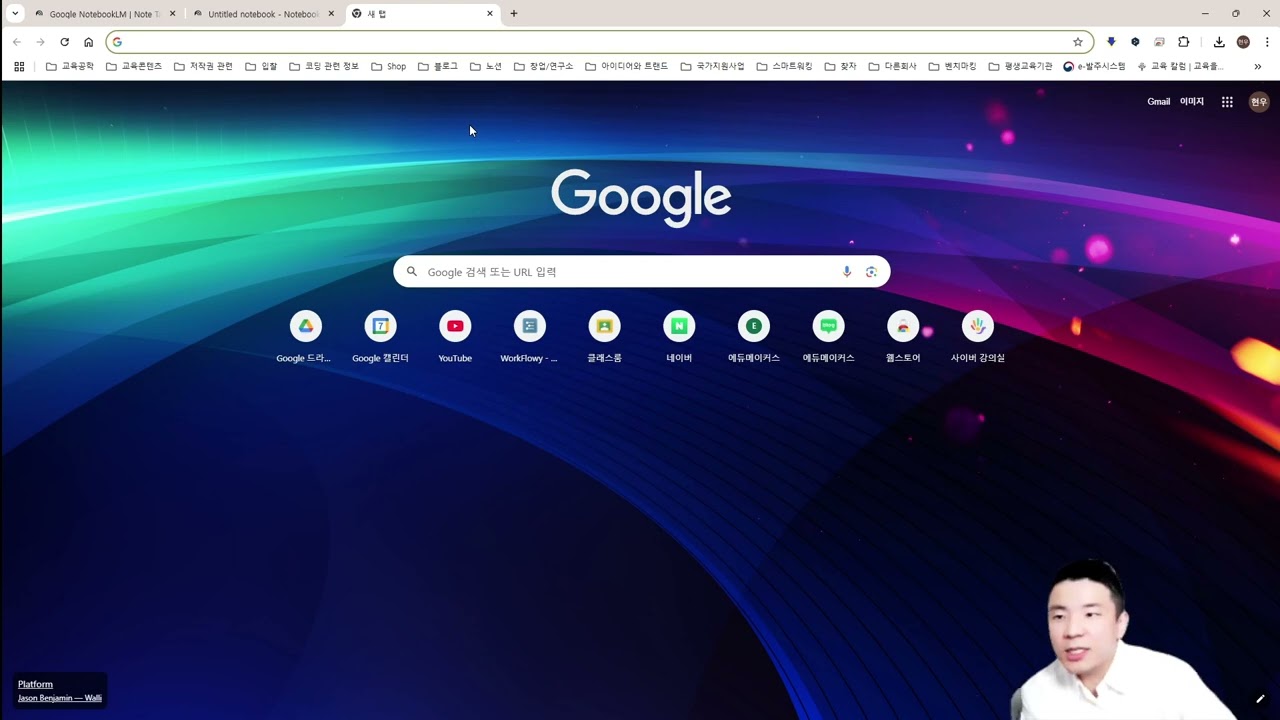The width and height of the screenshot is (1280, 720).
Task: Open the 네이버 shortcut
Action: point(679,337)
